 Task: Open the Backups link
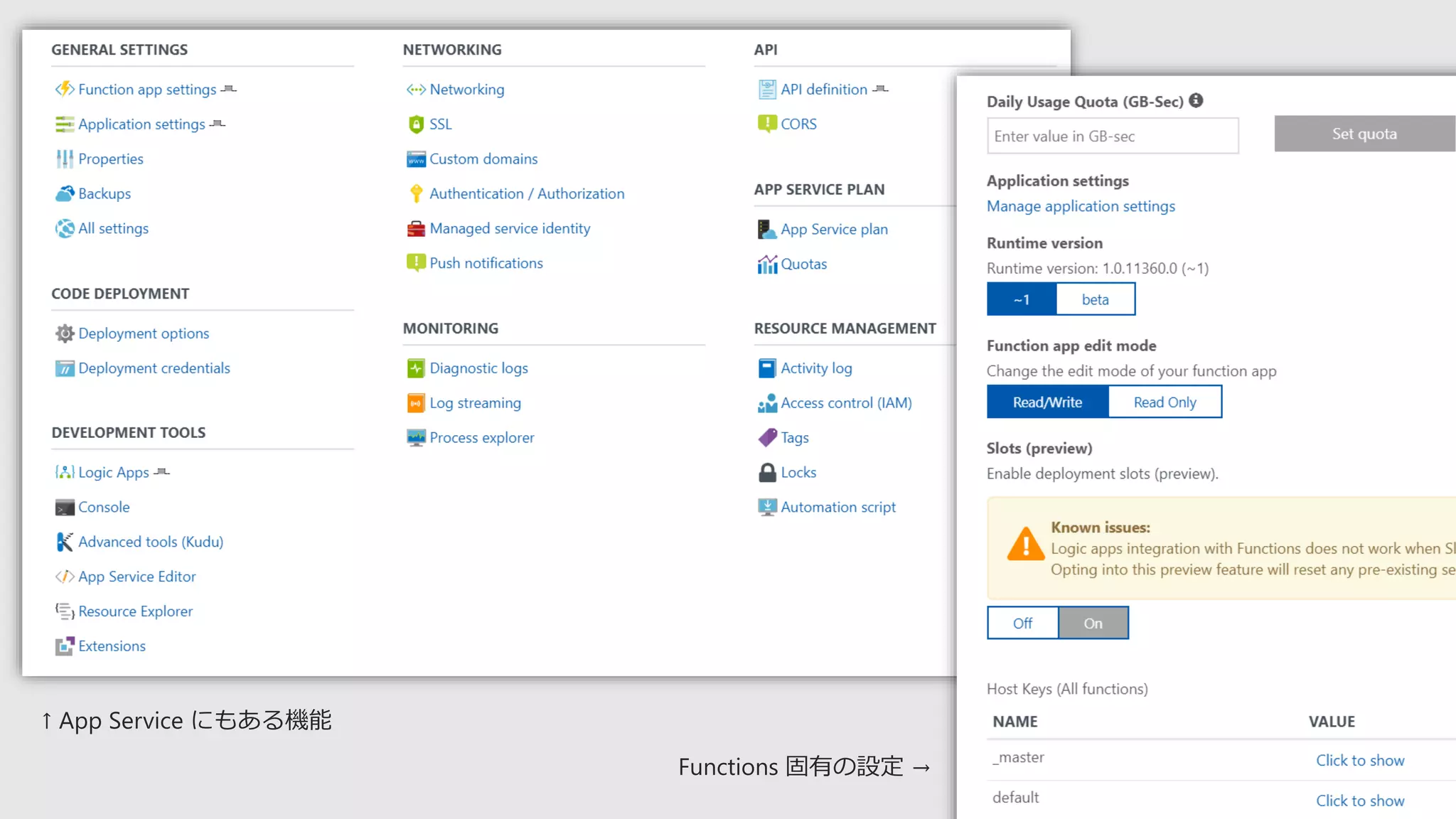[x=105, y=193]
